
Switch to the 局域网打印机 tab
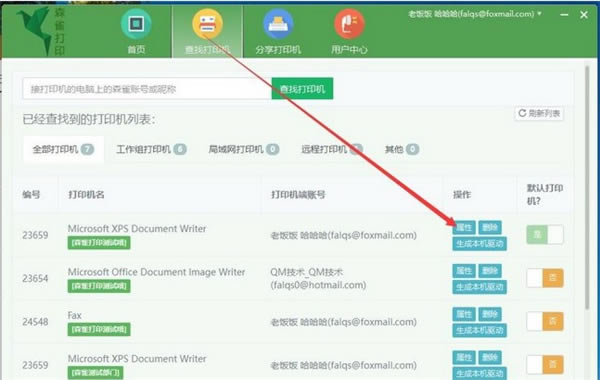pyautogui.click(x=244, y=149)
